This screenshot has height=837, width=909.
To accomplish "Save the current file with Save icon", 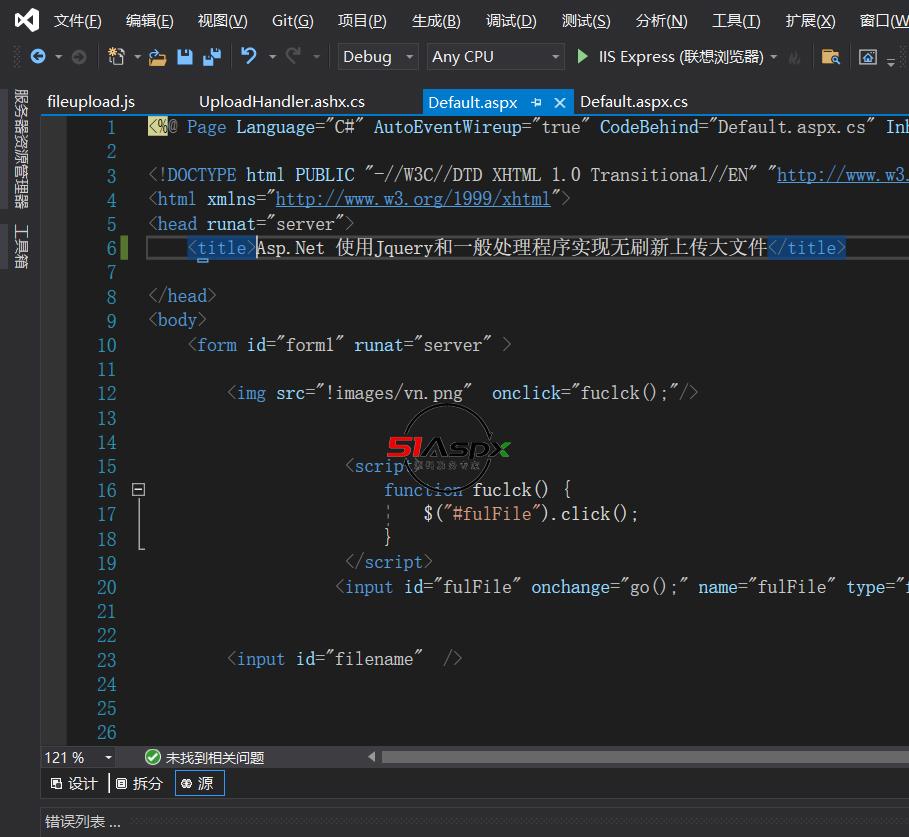I will 185,57.
